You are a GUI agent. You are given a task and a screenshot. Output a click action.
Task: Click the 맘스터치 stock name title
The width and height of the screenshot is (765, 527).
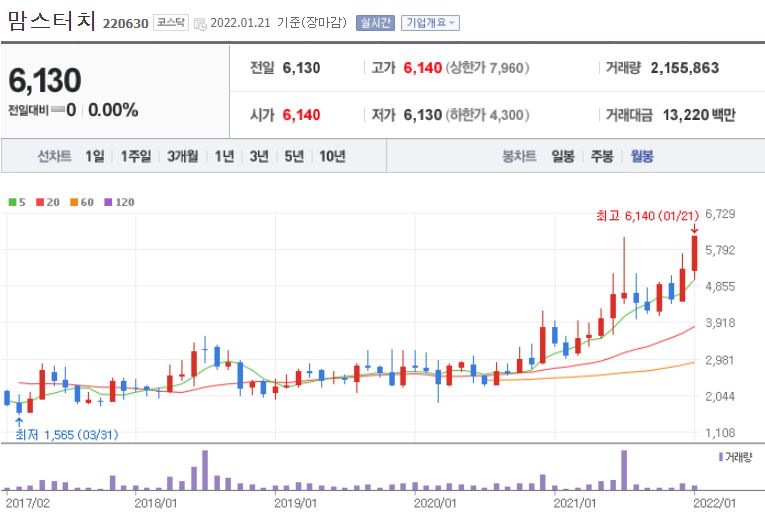coord(51,21)
